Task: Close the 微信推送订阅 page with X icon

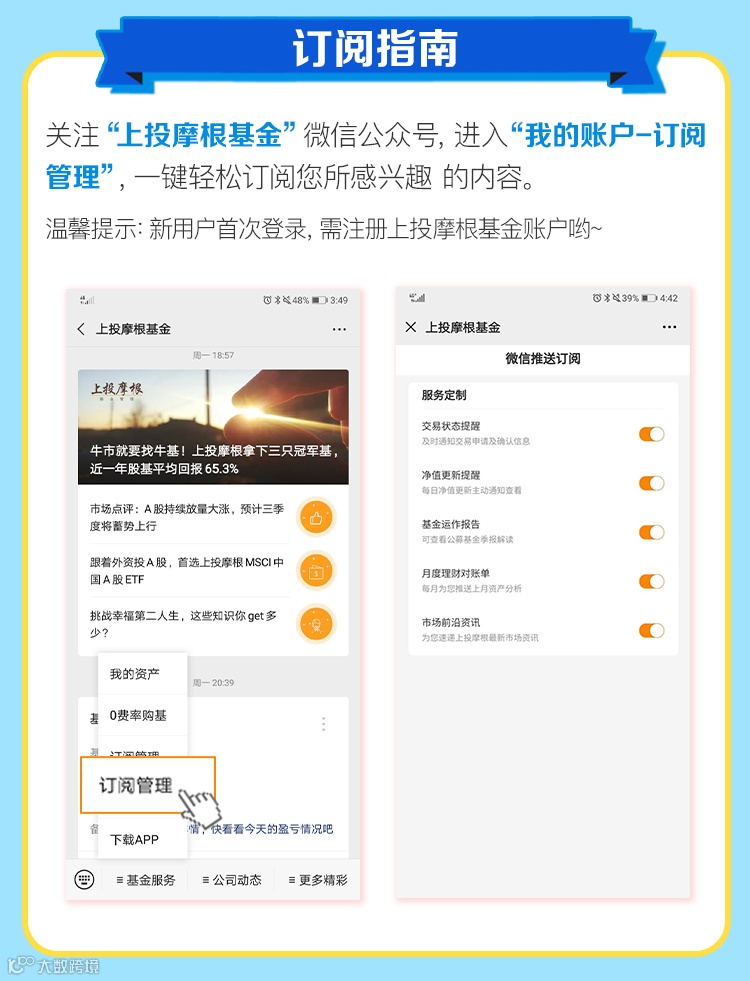Action: (410, 327)
